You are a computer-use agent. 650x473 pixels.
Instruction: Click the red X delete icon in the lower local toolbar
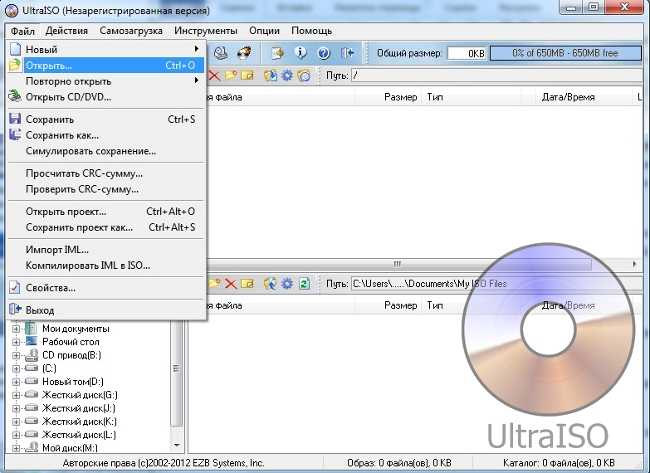tap(230, 284)
